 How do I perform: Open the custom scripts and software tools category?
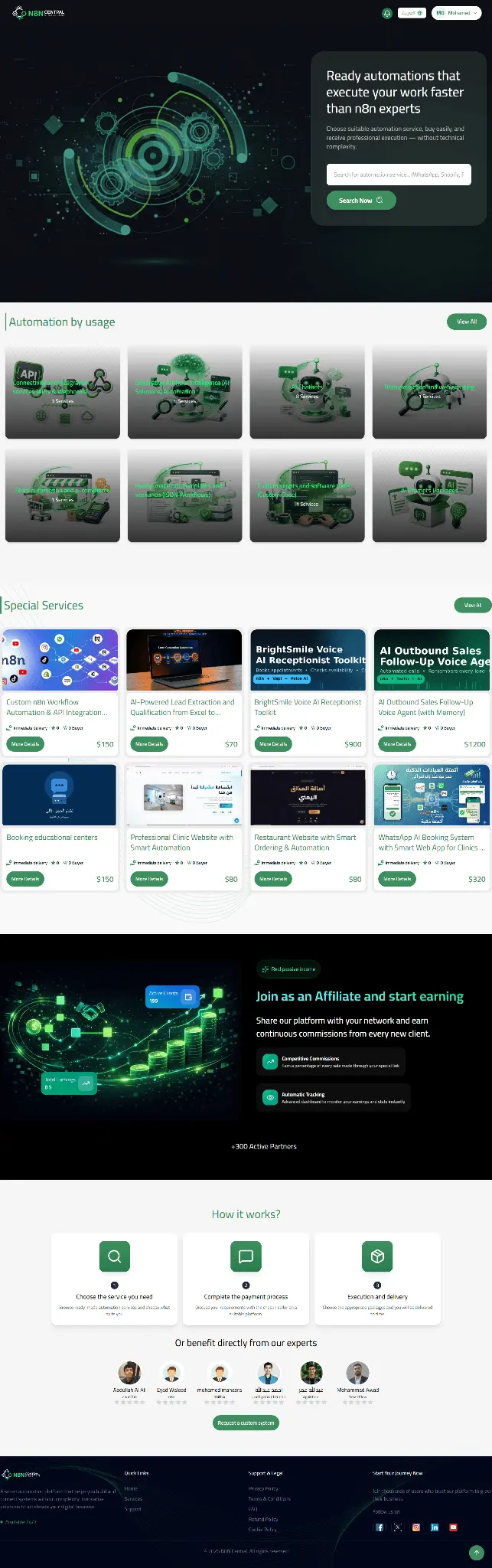click(308, 495)
